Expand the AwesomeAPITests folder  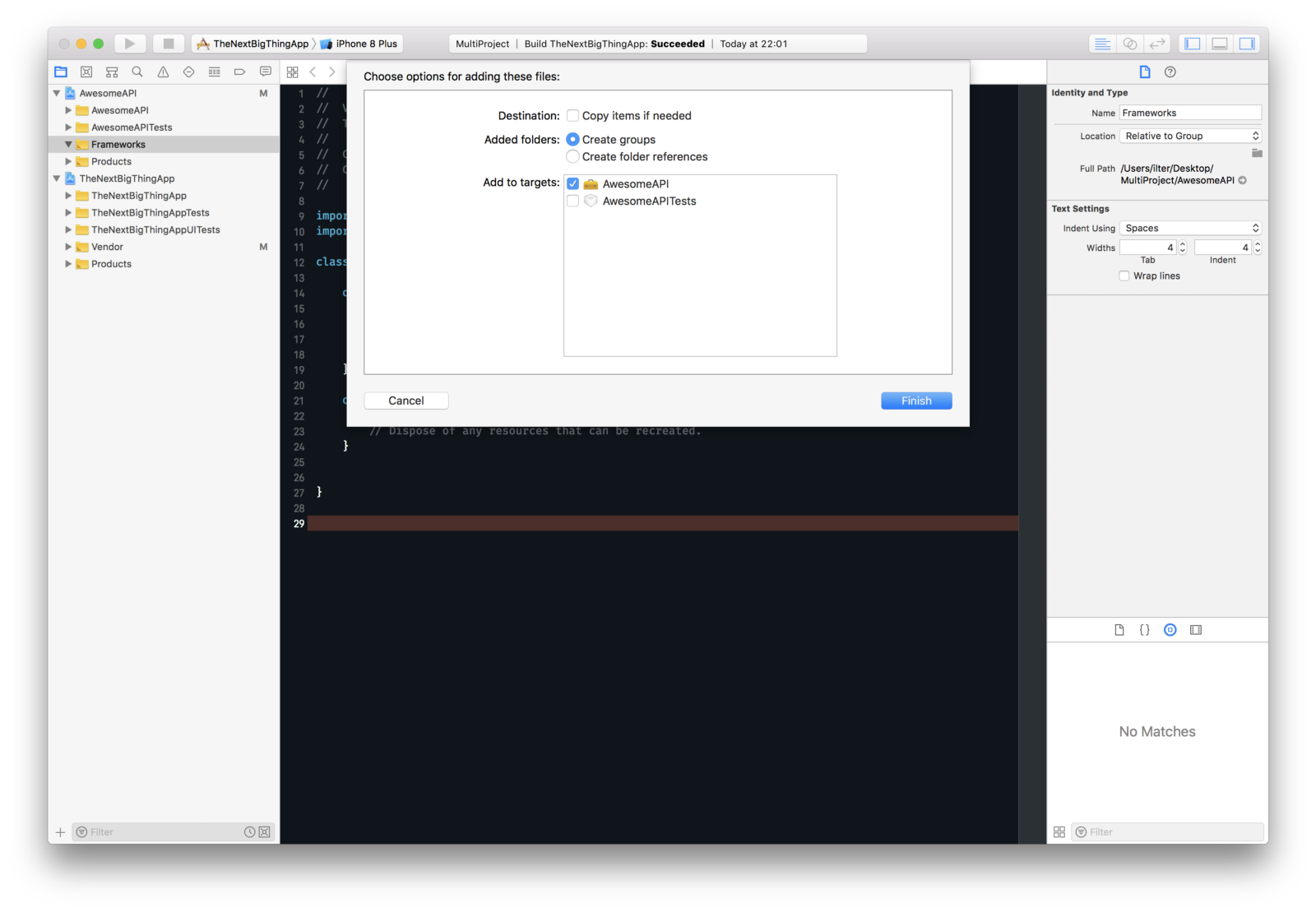68,127
